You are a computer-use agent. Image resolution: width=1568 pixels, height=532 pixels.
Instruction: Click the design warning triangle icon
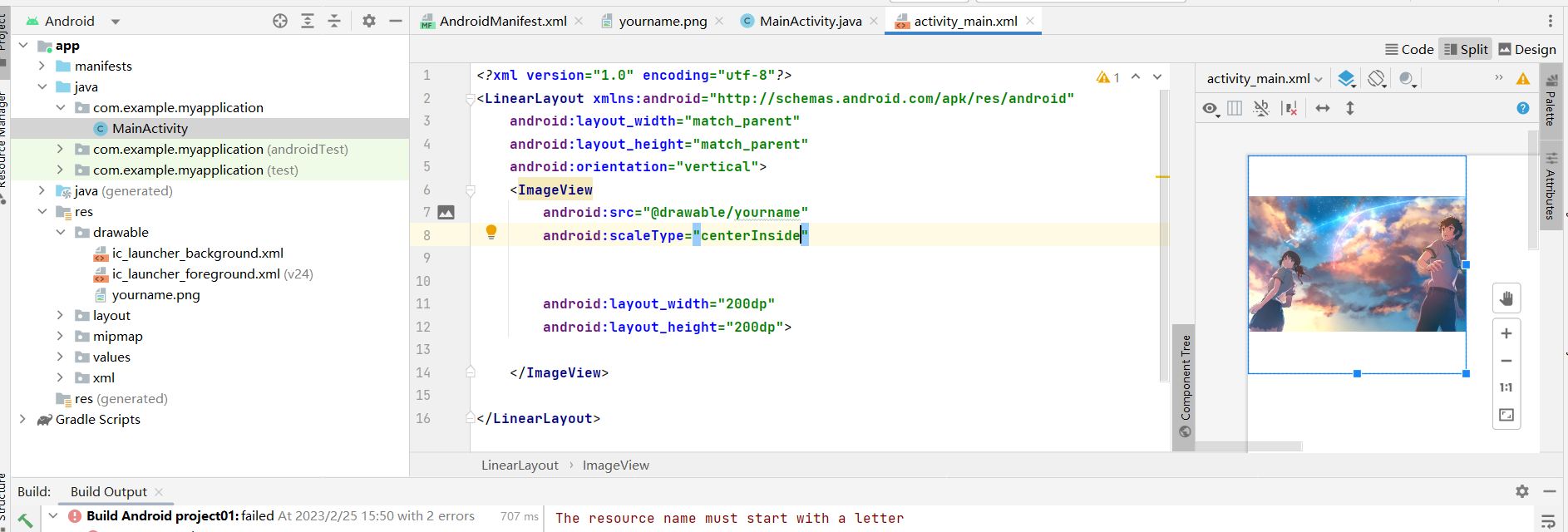(1523, 78)
